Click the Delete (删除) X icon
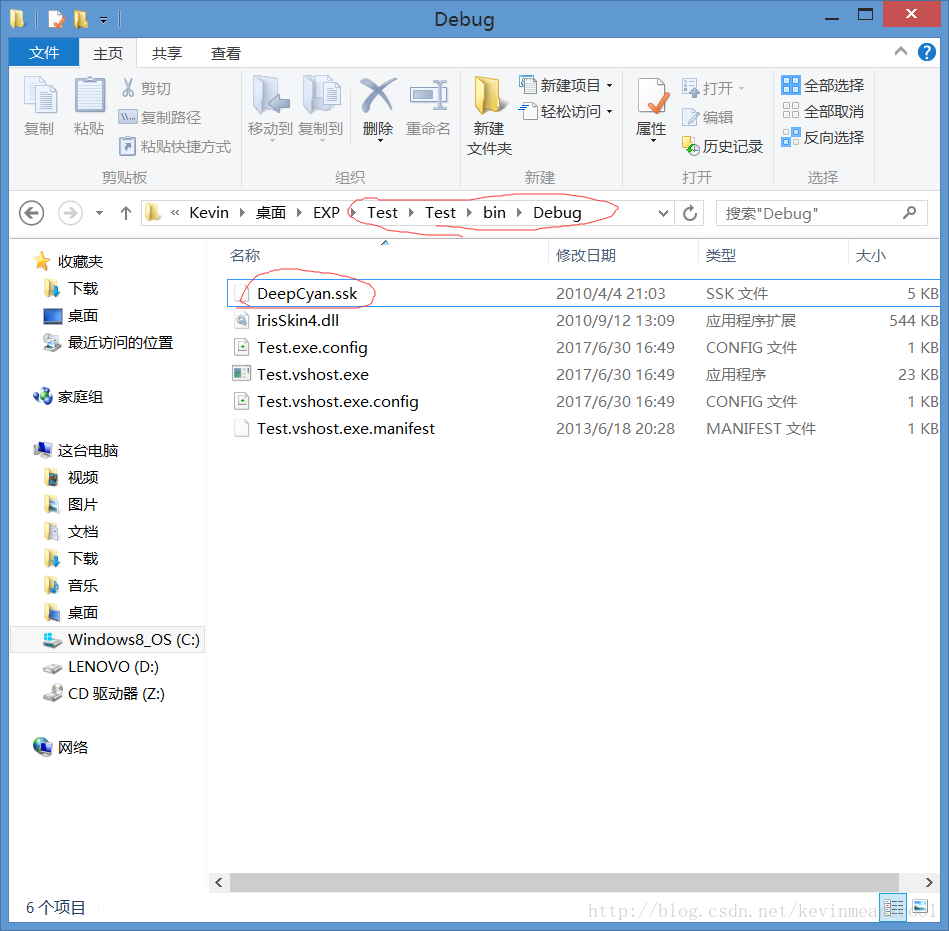 (x=378, y=96)
